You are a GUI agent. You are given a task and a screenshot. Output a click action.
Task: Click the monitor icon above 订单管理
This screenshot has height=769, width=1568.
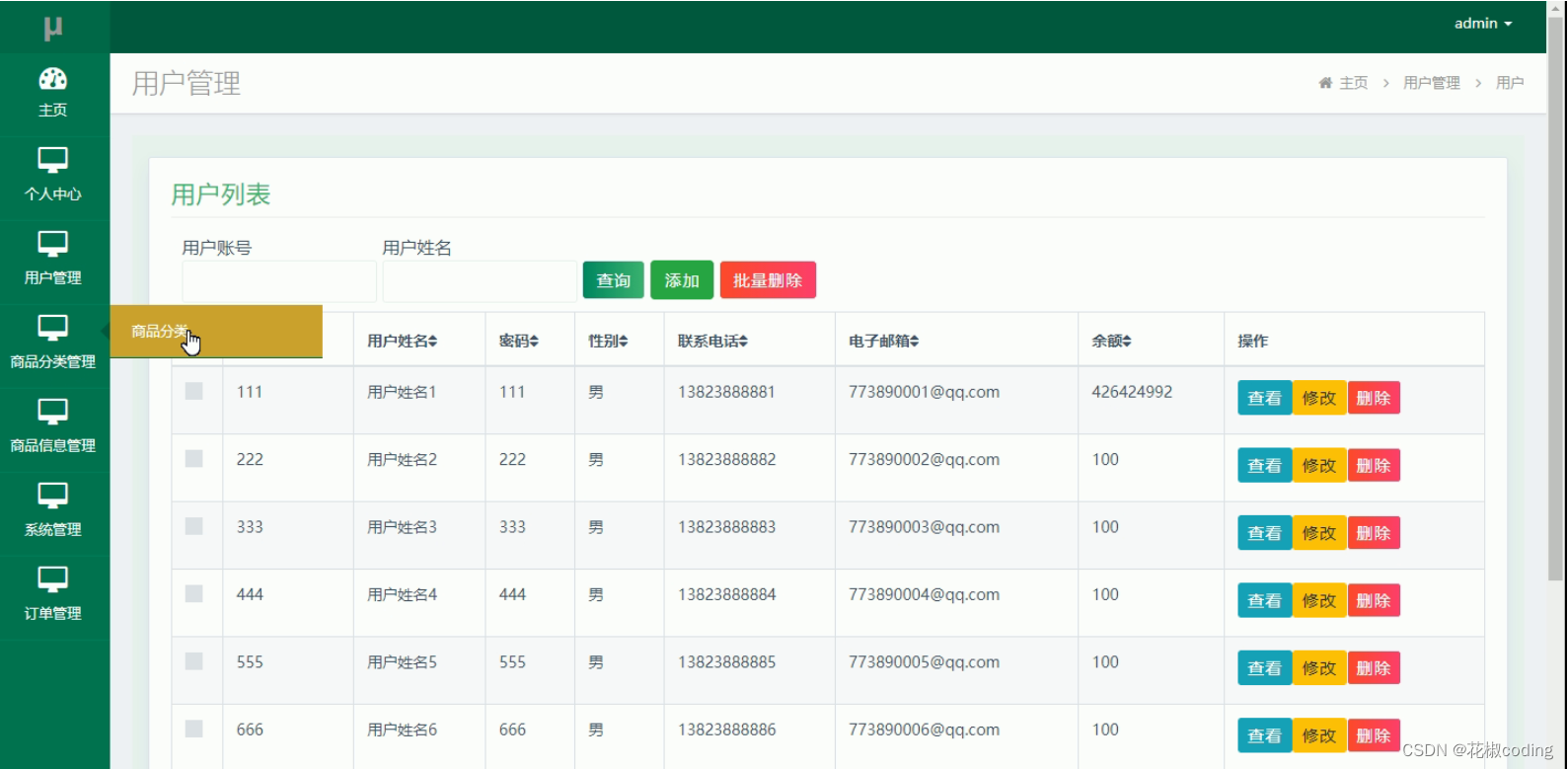coord(53,579)
